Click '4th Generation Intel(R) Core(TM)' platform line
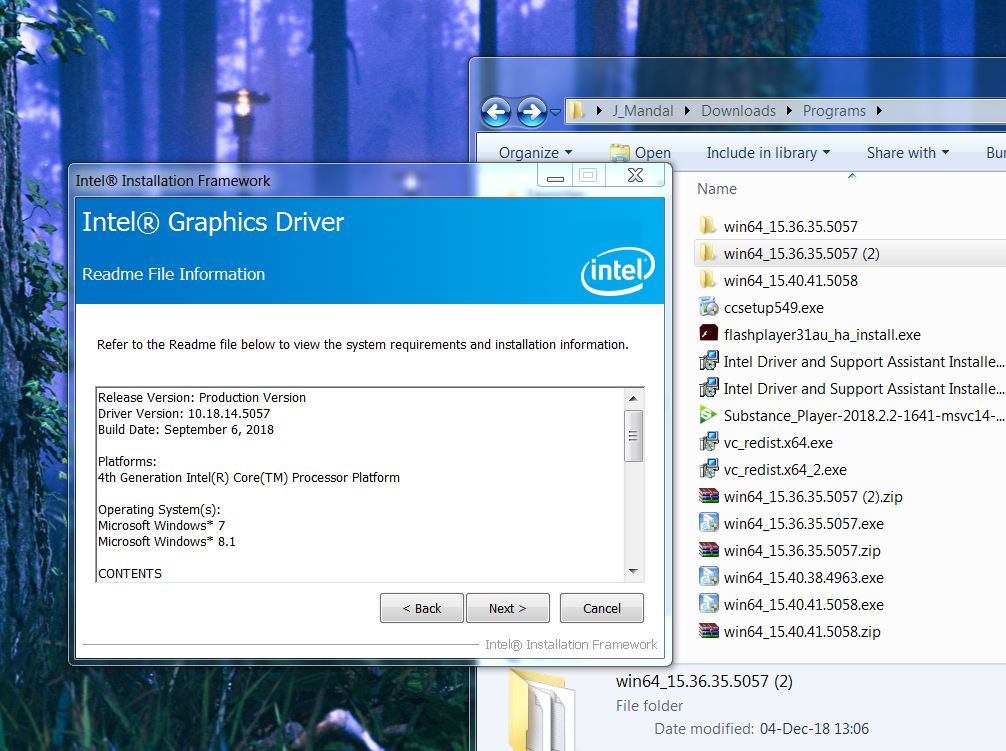The height and width of the screenshot is (751, 1006). click(x=249, y=478)
